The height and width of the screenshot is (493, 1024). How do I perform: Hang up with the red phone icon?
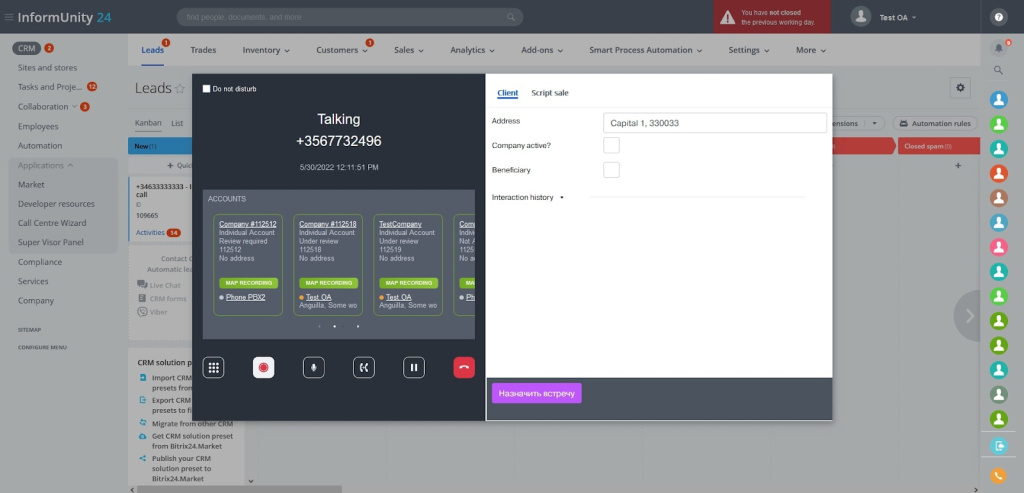464,368
